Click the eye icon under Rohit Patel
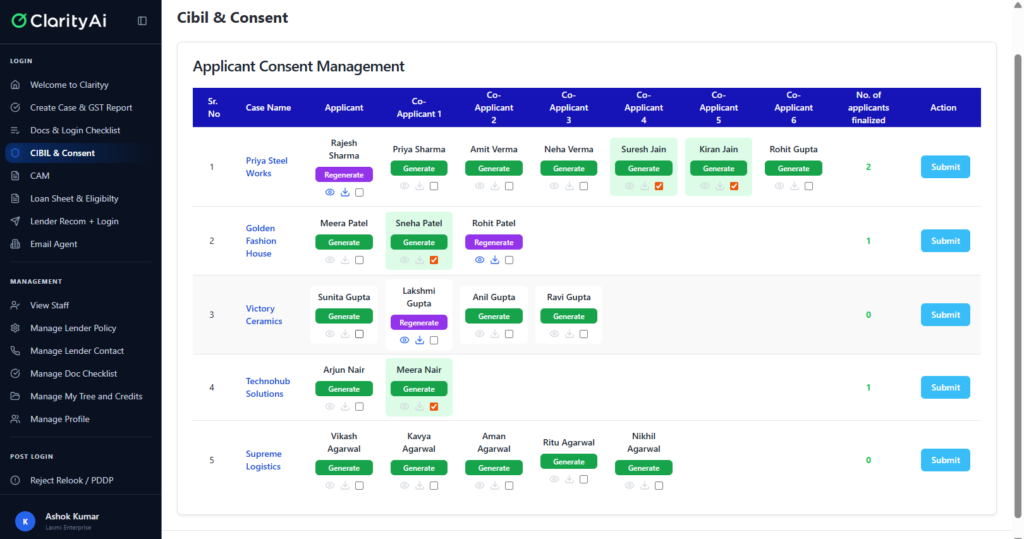The height and width of the screenshot is (539, 1024). coord(479,260)
